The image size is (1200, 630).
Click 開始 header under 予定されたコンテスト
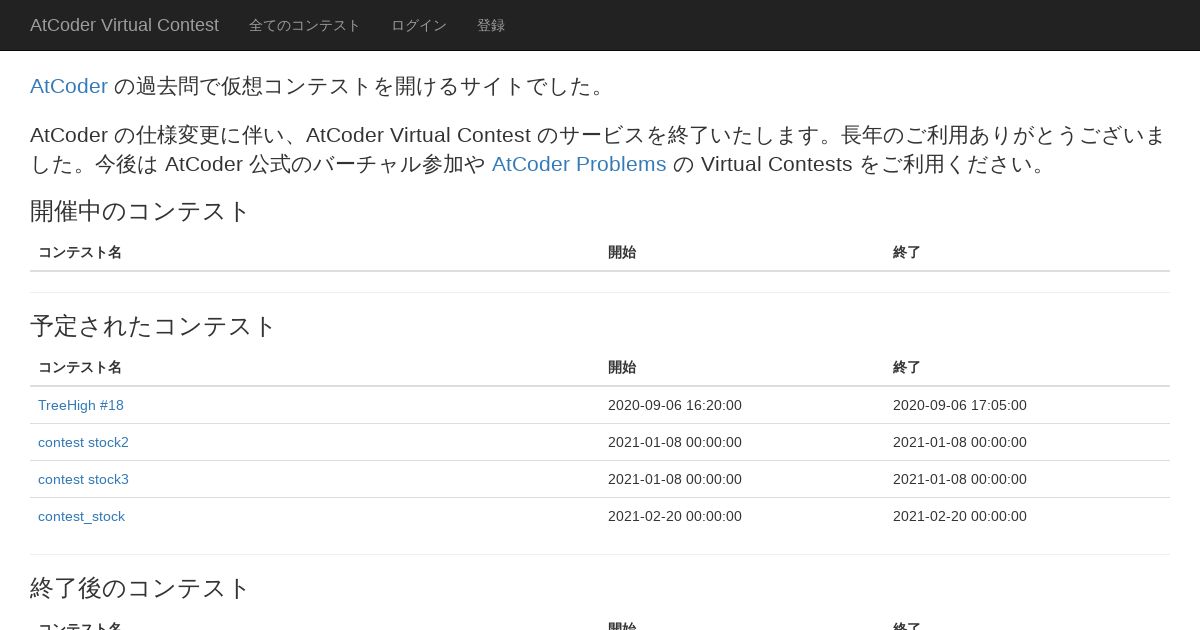622,367
